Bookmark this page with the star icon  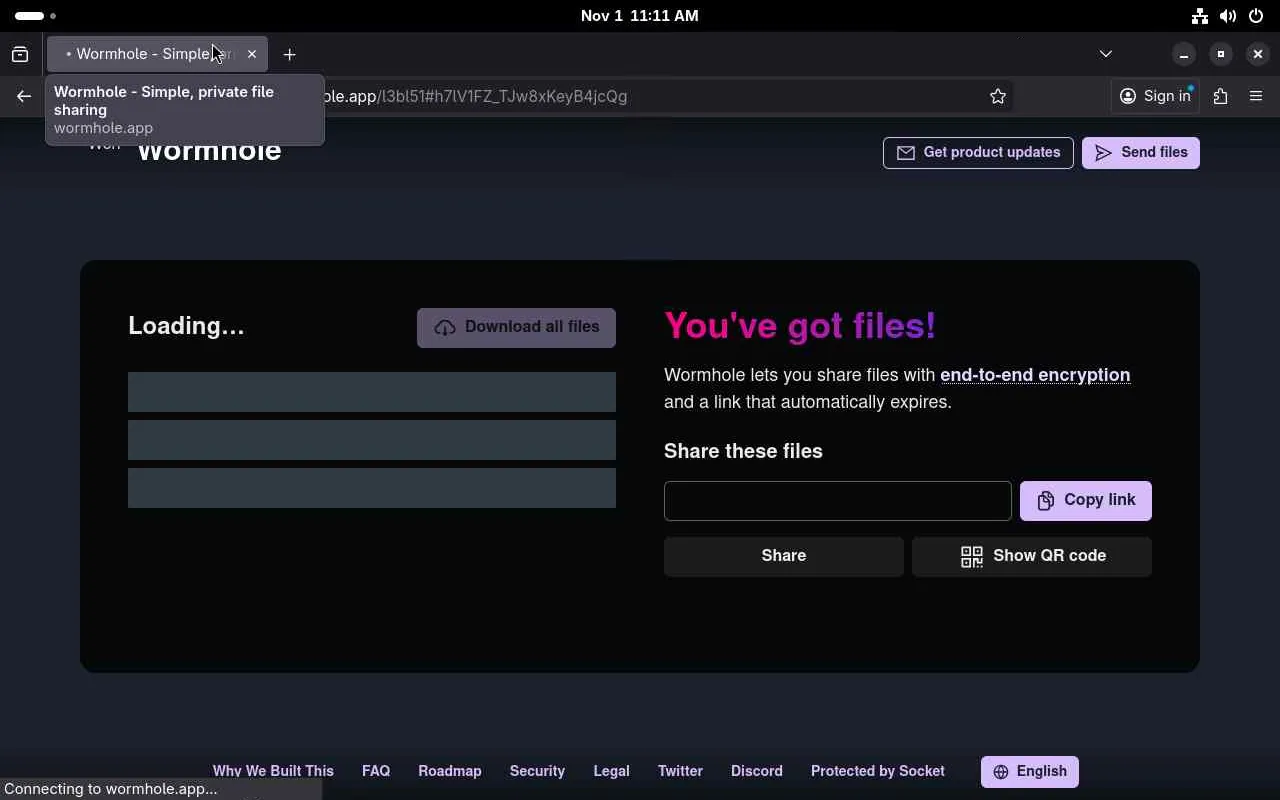click(997, 96)
